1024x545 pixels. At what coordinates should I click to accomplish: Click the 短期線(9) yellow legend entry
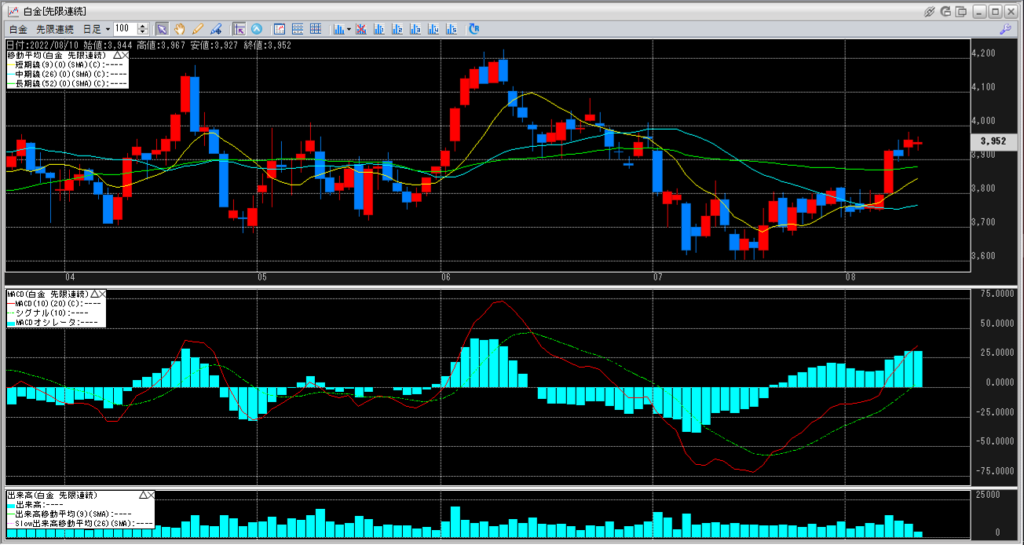pyautogui.click(x=67, y=65)
